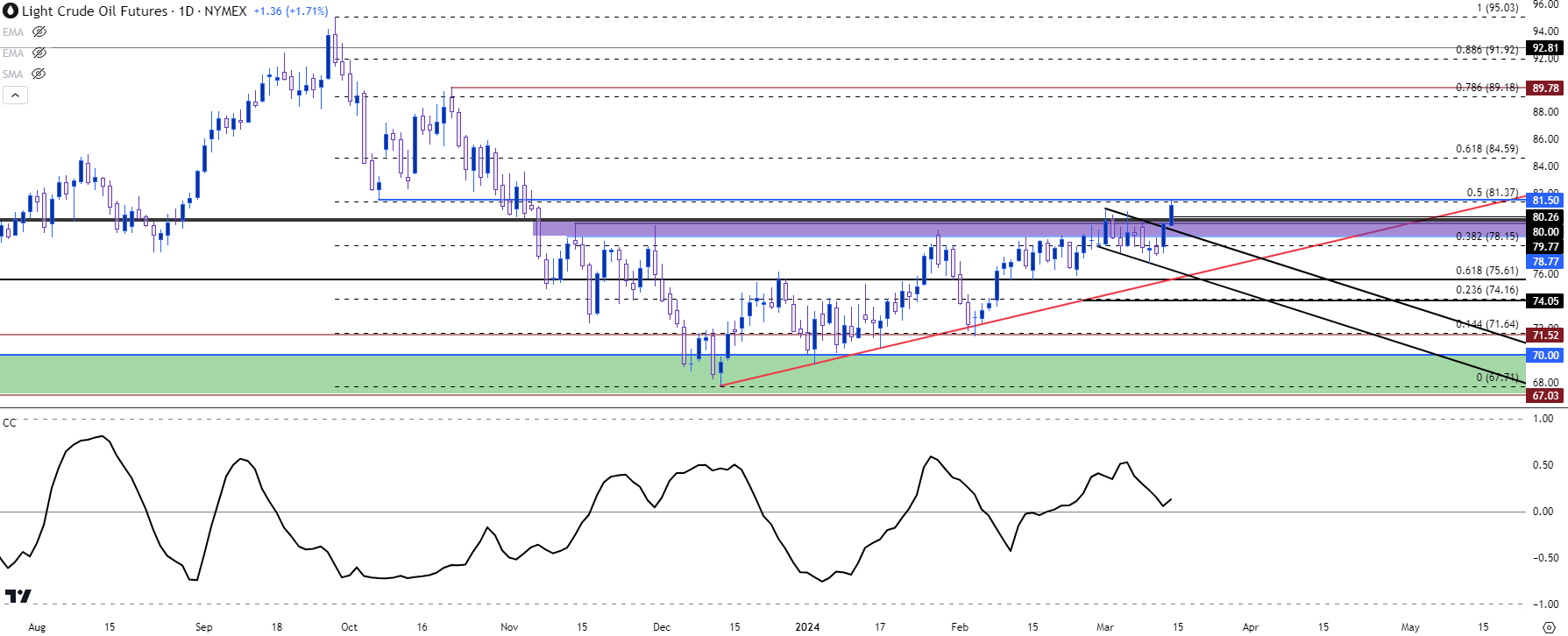Click the 0.5 (81.37) Fibonacci level label
The width and height of the screenshot is (1568, 636).
tap(1492, 193)
